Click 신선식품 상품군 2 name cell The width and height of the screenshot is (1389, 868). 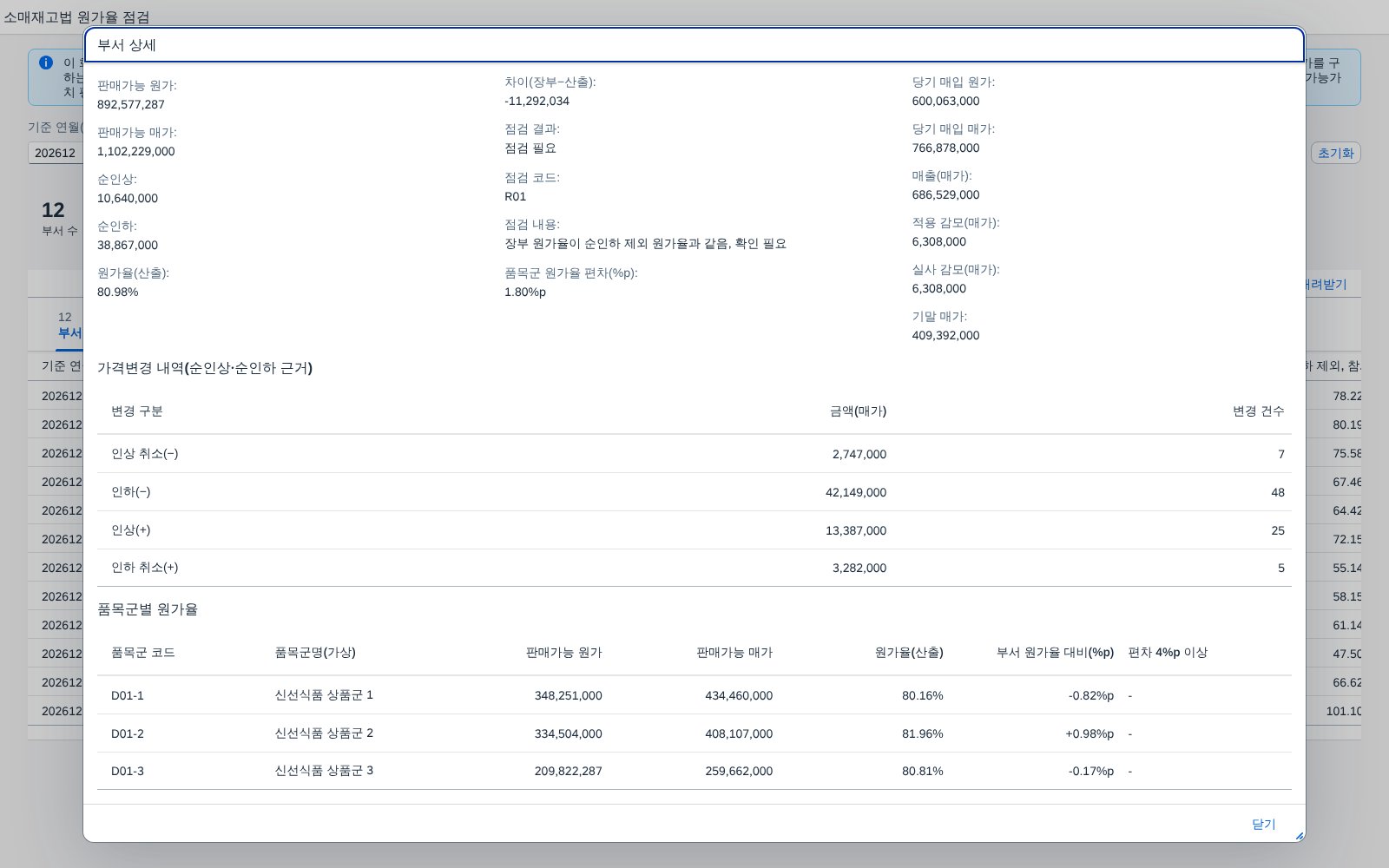(324, 733)
